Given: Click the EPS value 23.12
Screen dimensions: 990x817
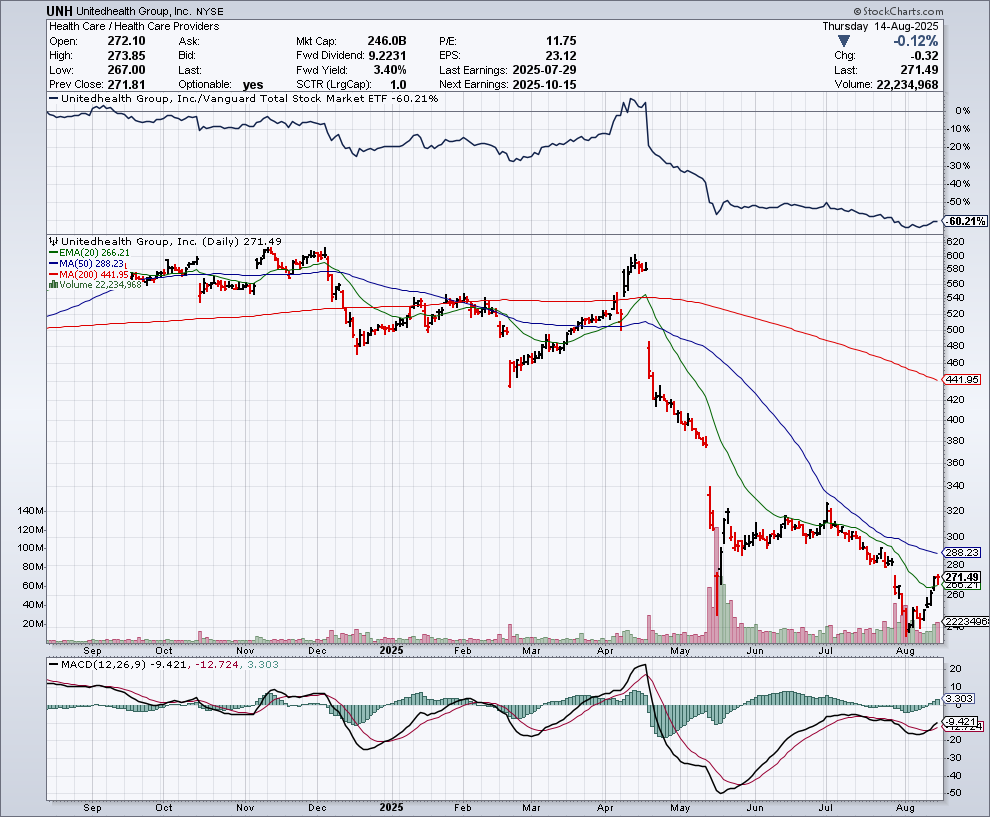Looking at the screenshot, I should [561, 56].
